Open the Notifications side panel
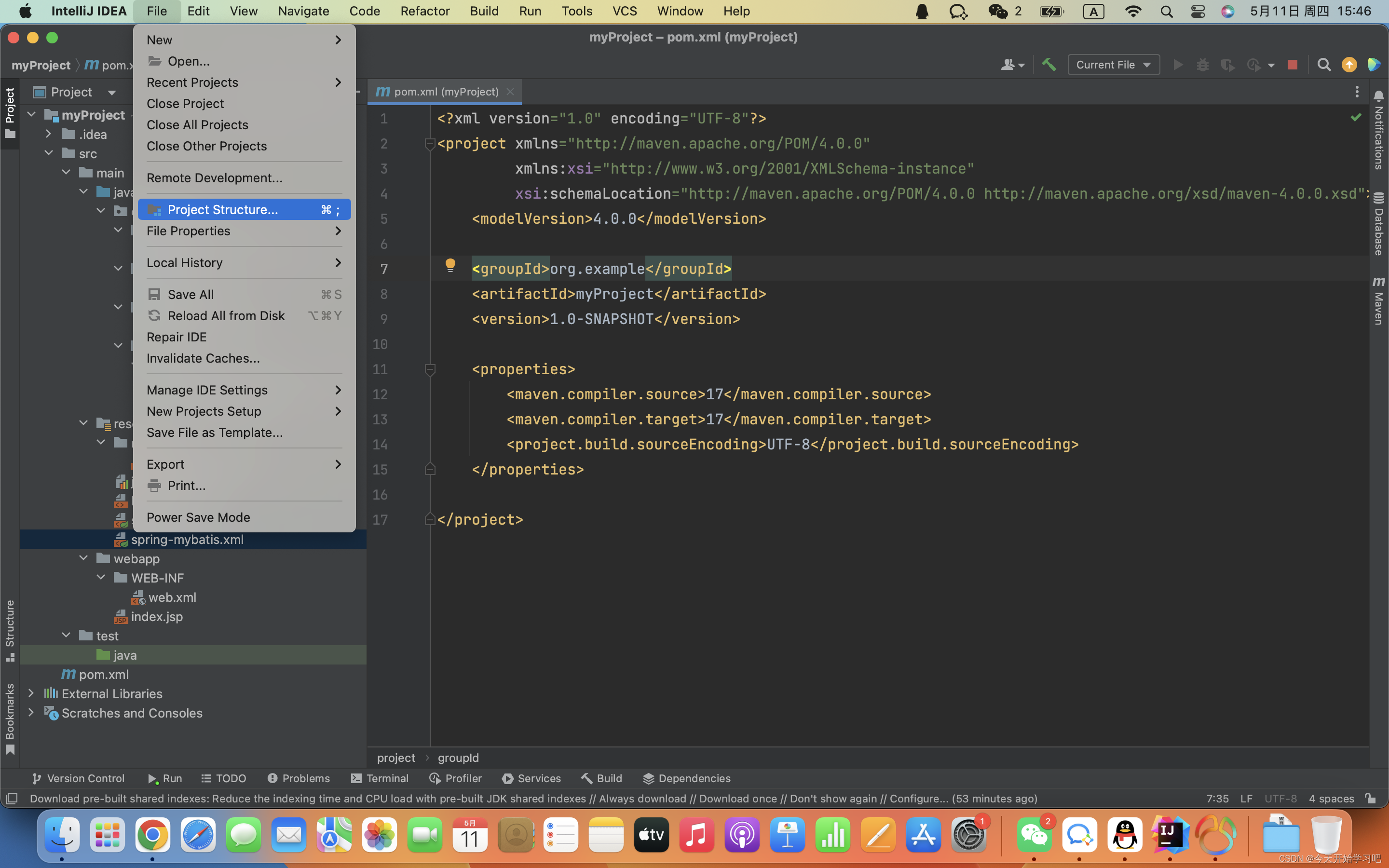 [1379, 130]
